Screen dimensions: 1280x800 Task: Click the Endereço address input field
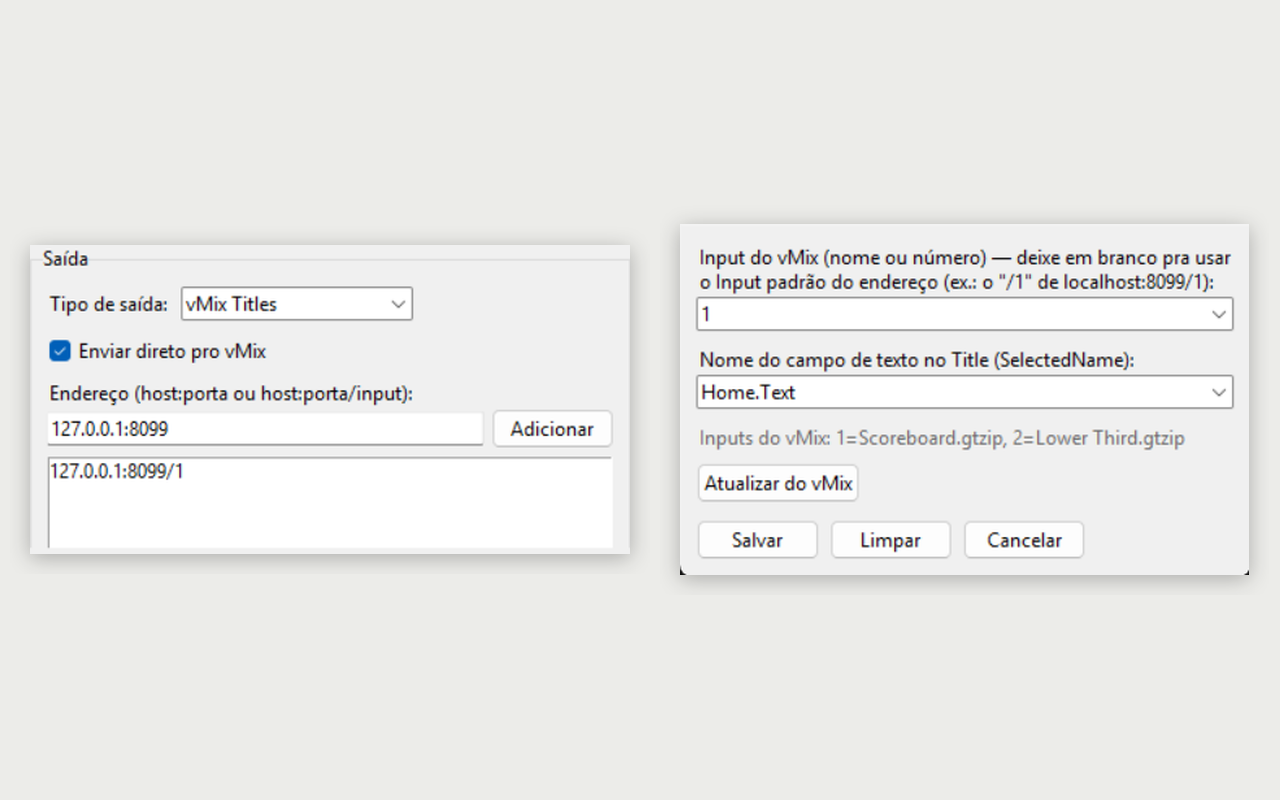pyautogui.click(x=265, y=429)
